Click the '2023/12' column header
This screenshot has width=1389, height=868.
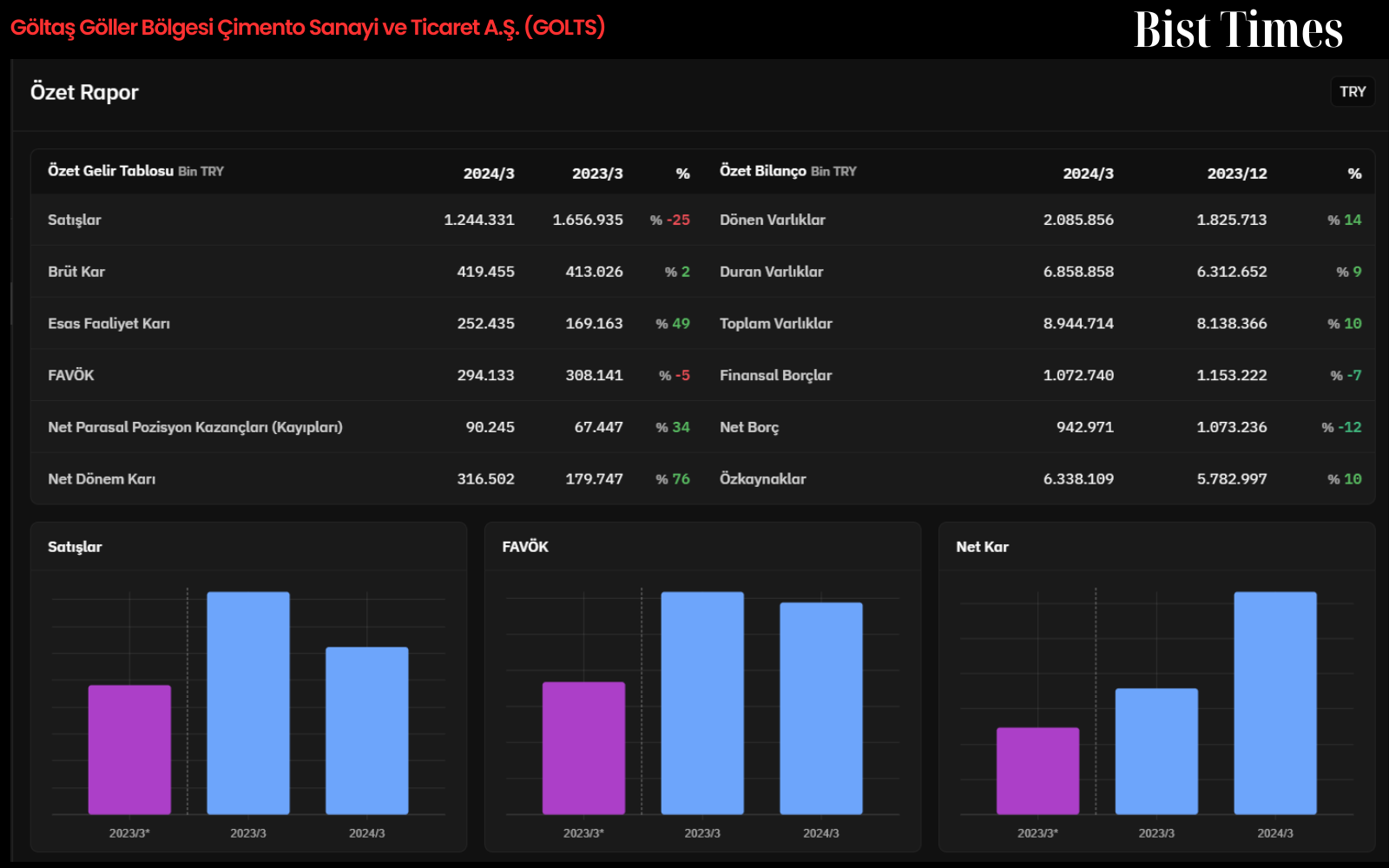coord(1237,174)
